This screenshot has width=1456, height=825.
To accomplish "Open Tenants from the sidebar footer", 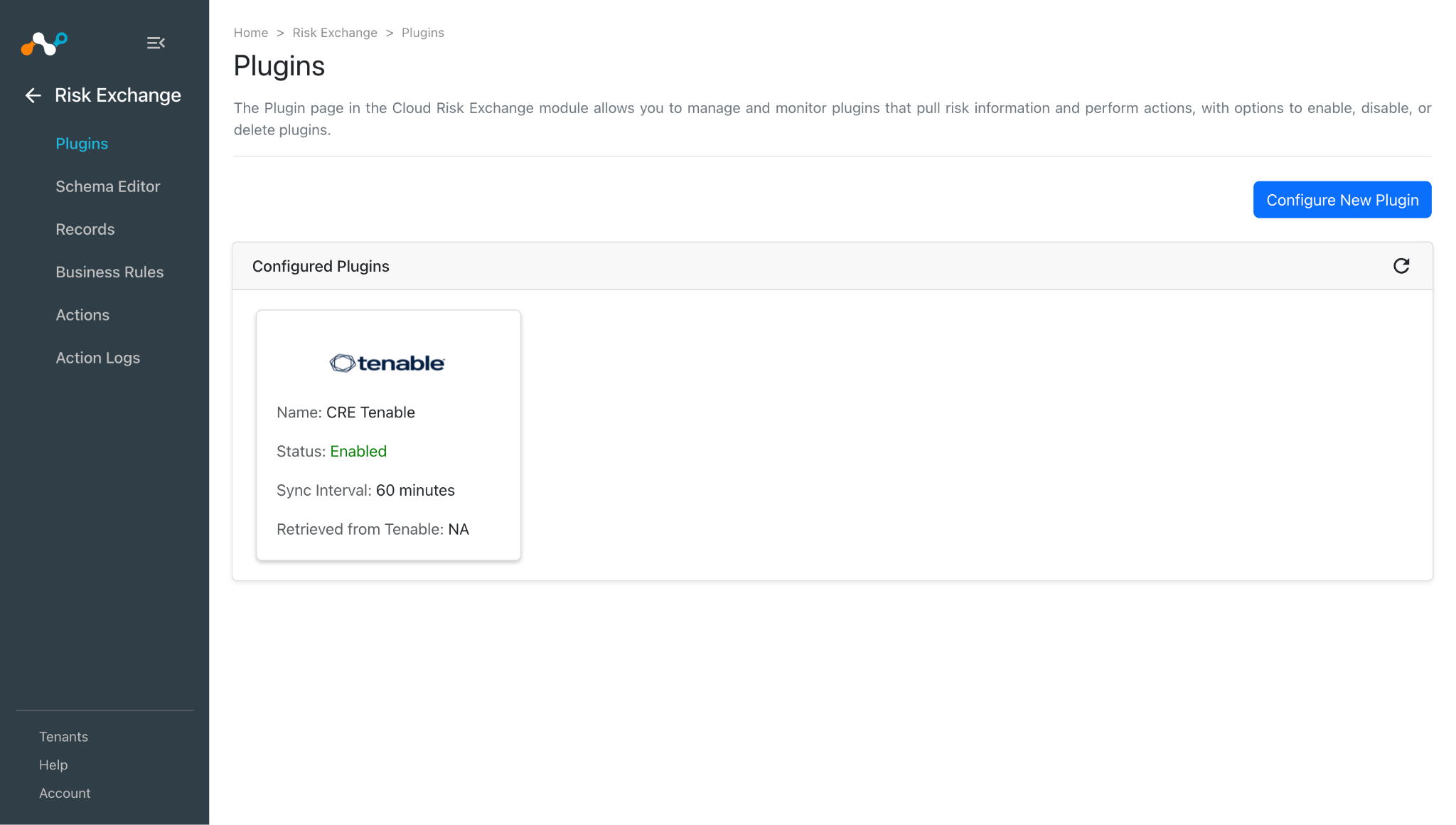I will pos(63,737).
